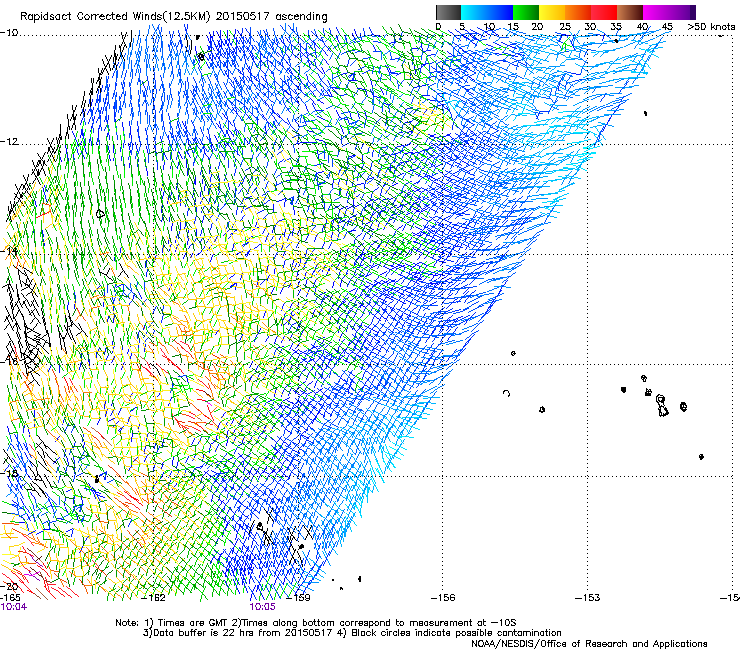
Task: Click the '-159' longitude axis label
Action: coord(299,598)
